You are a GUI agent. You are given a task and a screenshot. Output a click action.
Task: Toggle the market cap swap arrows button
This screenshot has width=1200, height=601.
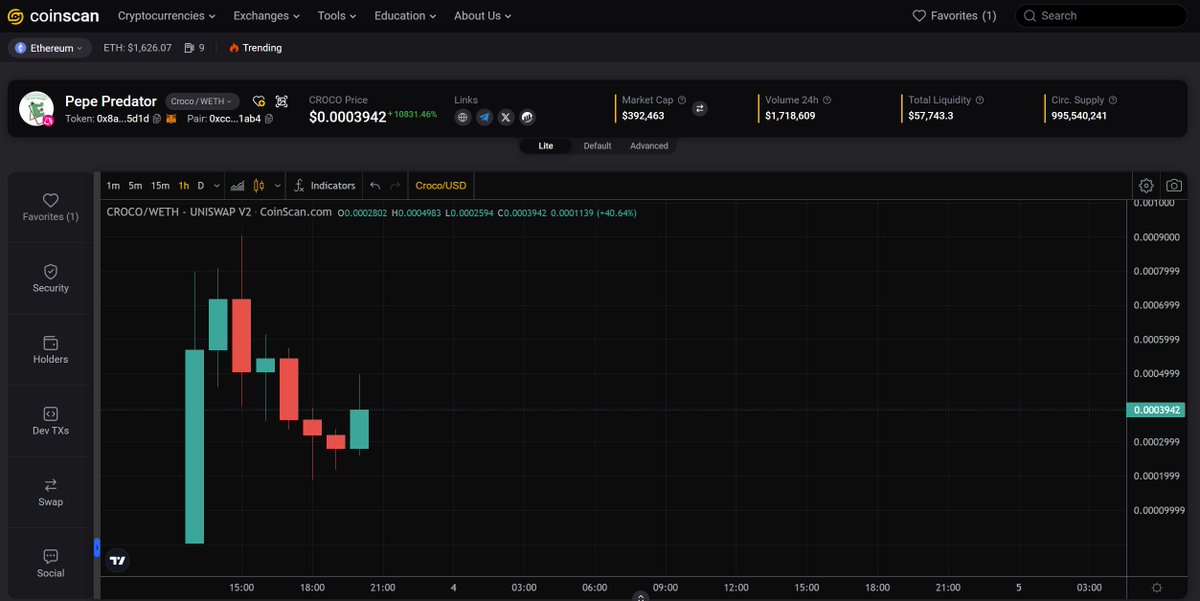click(700, 108)
